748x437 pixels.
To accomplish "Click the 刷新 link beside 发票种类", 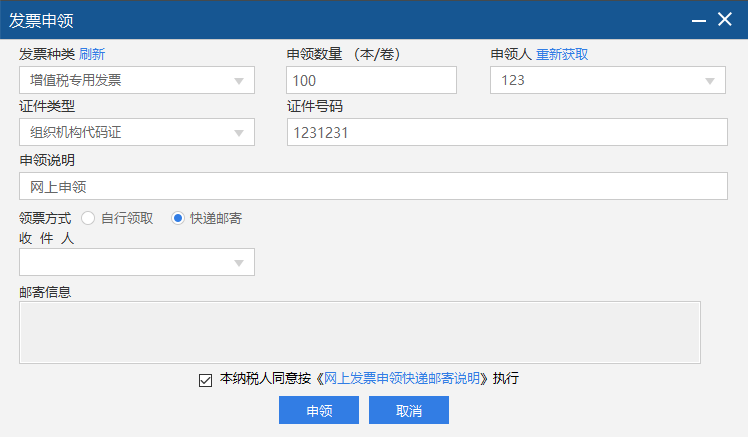I will [92, 54].
